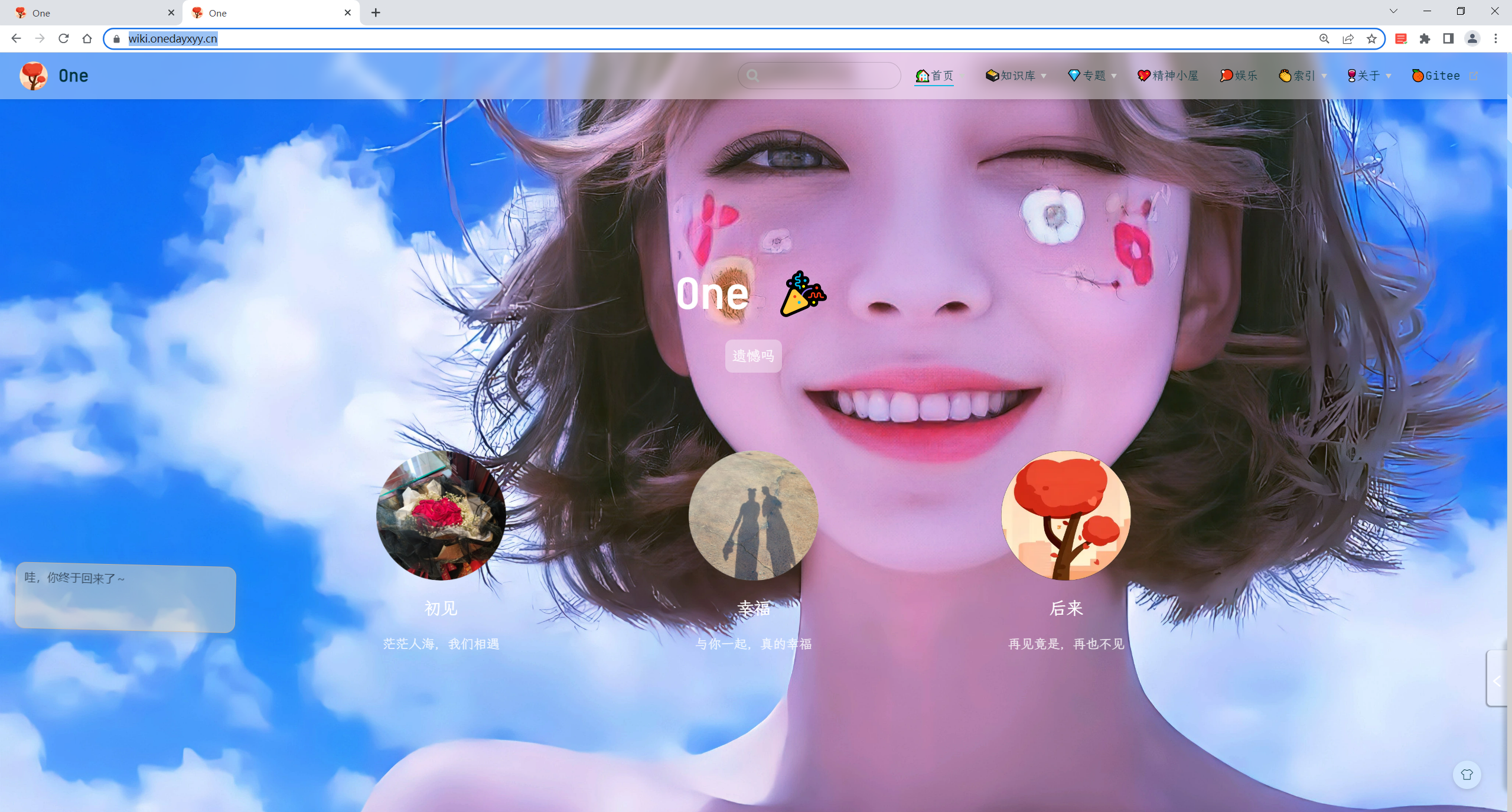The width and height of the screenshot is (1512, 812).
Task: Click the shirt theme-switch icon button
Action: (1467, 774)
